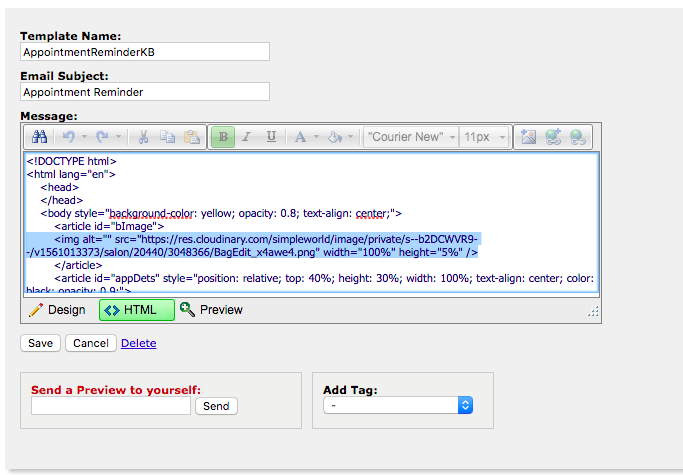Cancel template editing
Screen dimensions: 683x475
pos(91,343)
